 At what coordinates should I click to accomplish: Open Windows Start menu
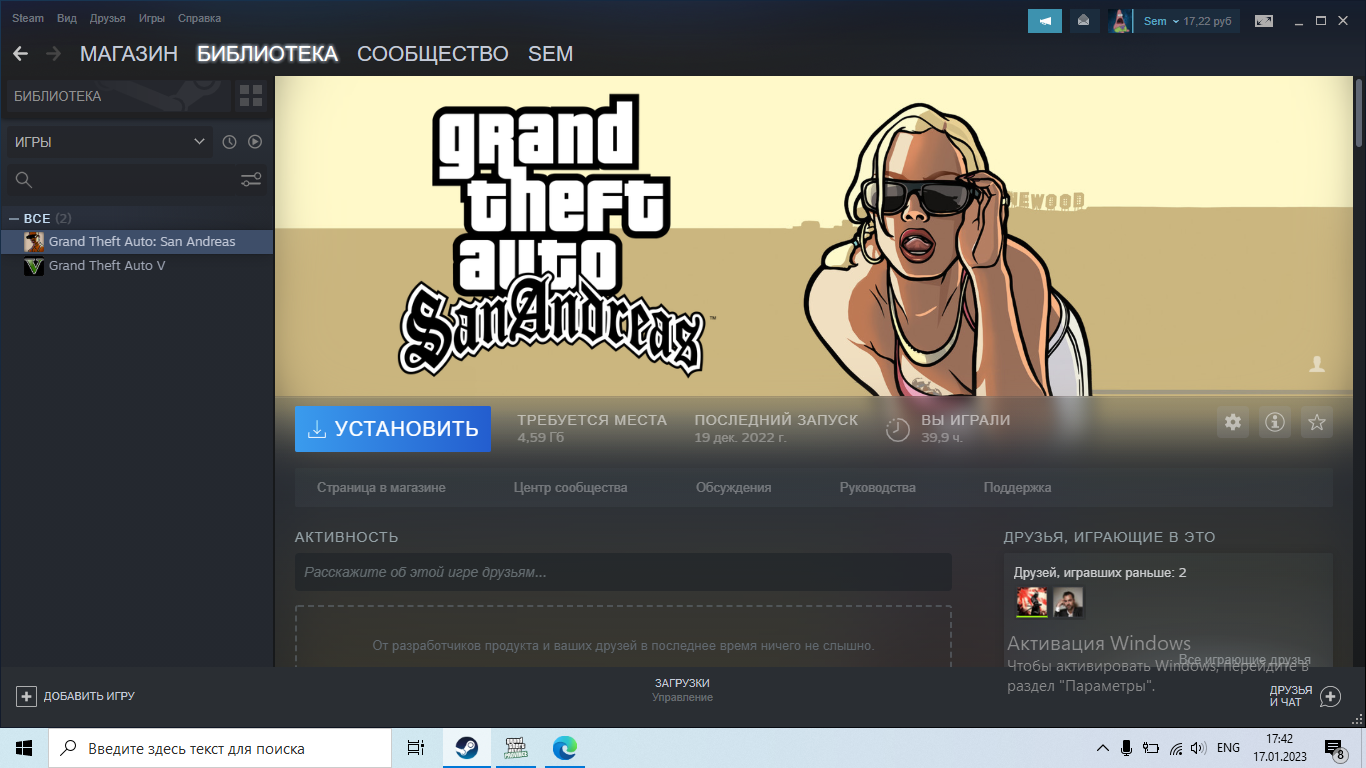(24, 748)
